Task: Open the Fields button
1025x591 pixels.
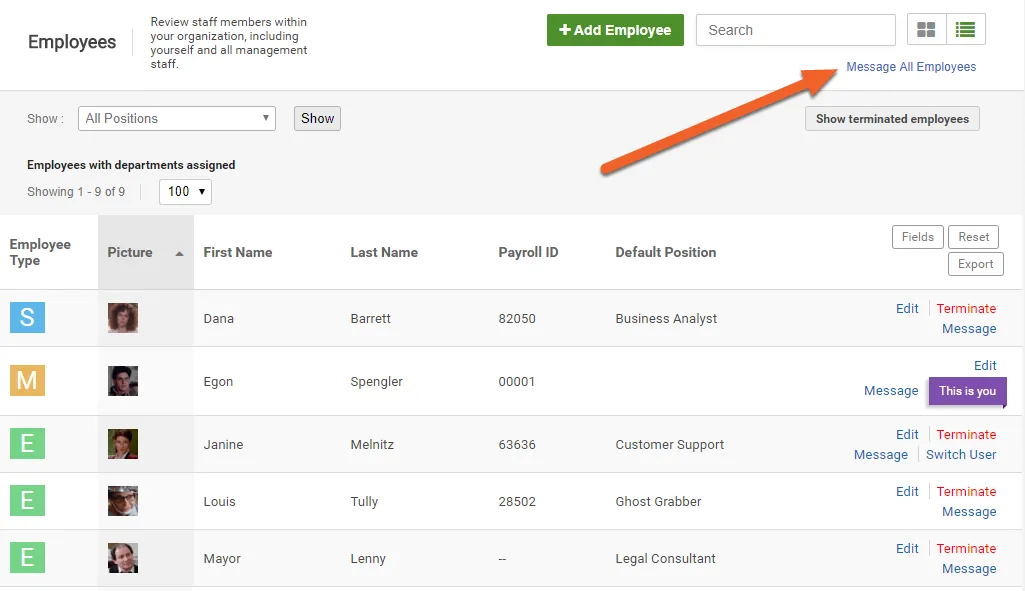Action: point(918,237)
